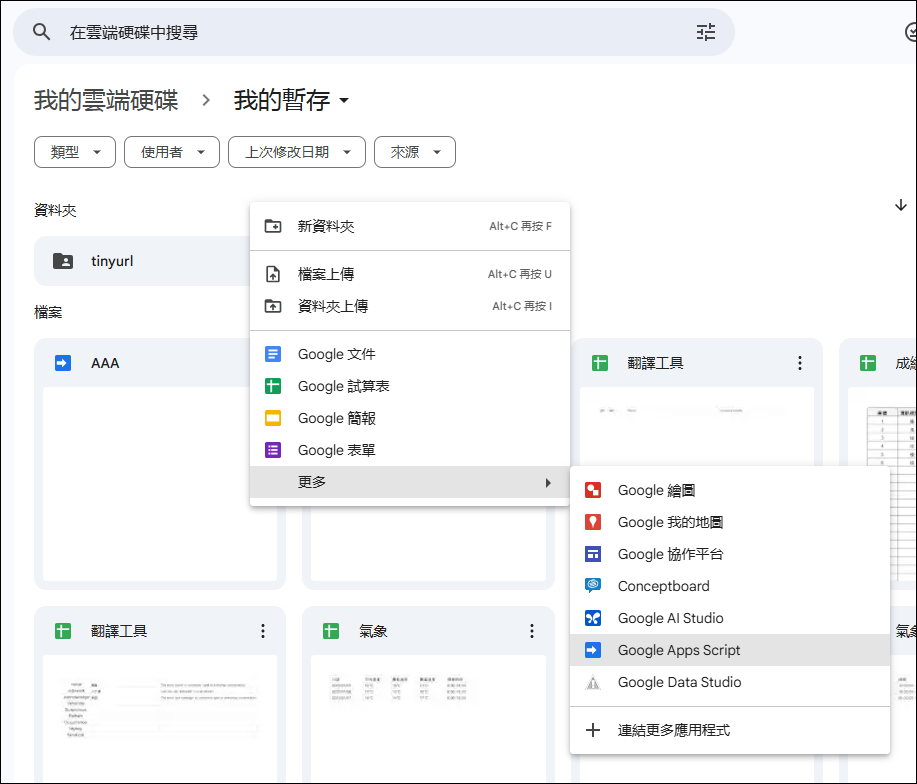The height and width of the screenshot is (784, 917).
Task: Open the 氣象 spreadsheet thumbnail
Action: pyautogui.click(x=428, y=718)
